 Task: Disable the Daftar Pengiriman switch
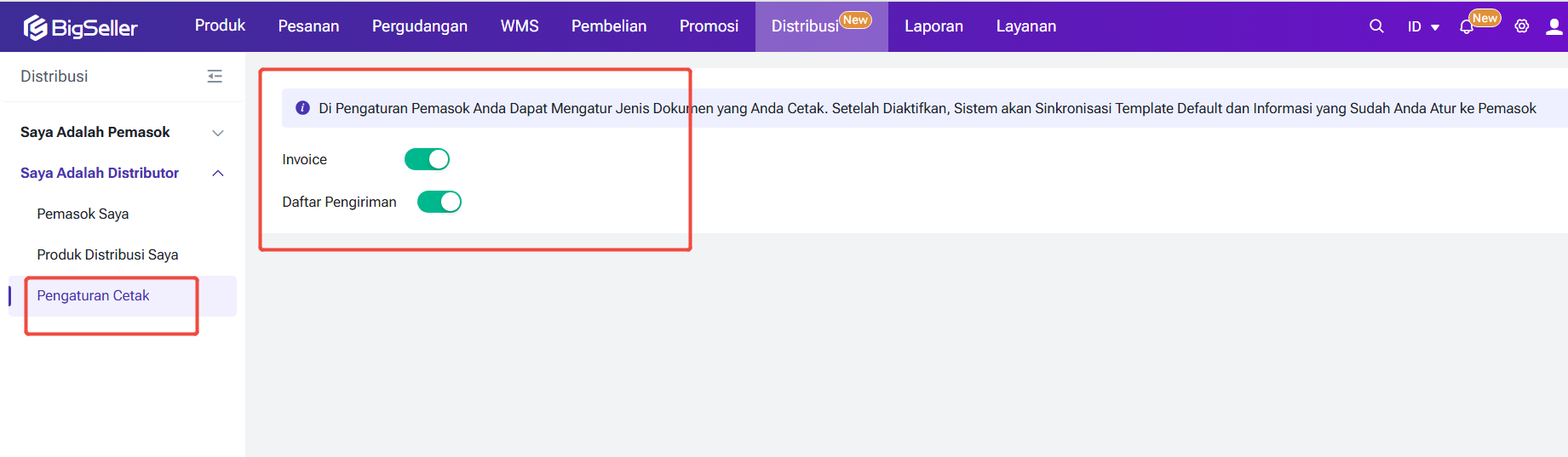click(439, 202)
